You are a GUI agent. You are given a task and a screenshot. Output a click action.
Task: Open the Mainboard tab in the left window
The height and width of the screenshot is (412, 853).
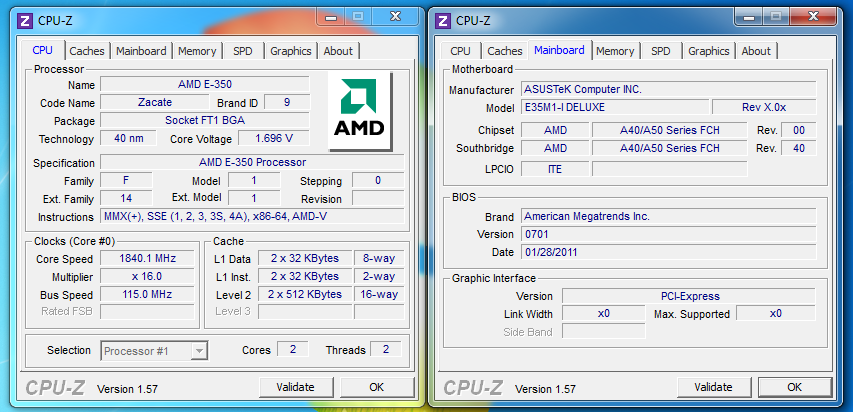pyautogui.click(x=141, y=51)
